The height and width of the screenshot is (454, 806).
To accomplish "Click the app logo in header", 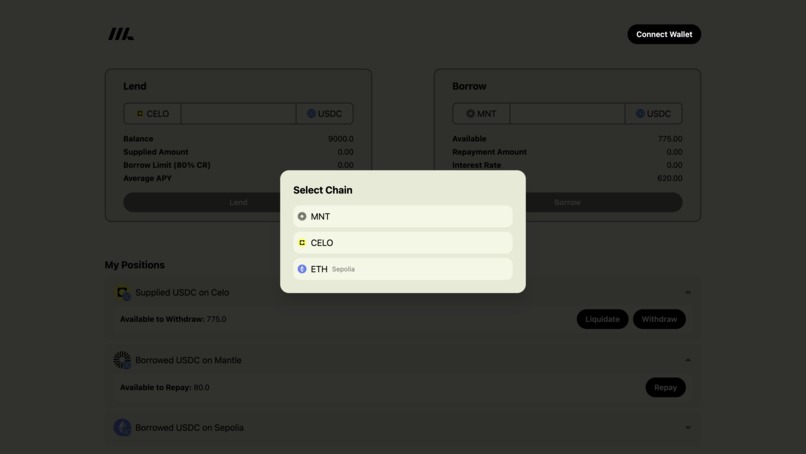I will (120, 34).
